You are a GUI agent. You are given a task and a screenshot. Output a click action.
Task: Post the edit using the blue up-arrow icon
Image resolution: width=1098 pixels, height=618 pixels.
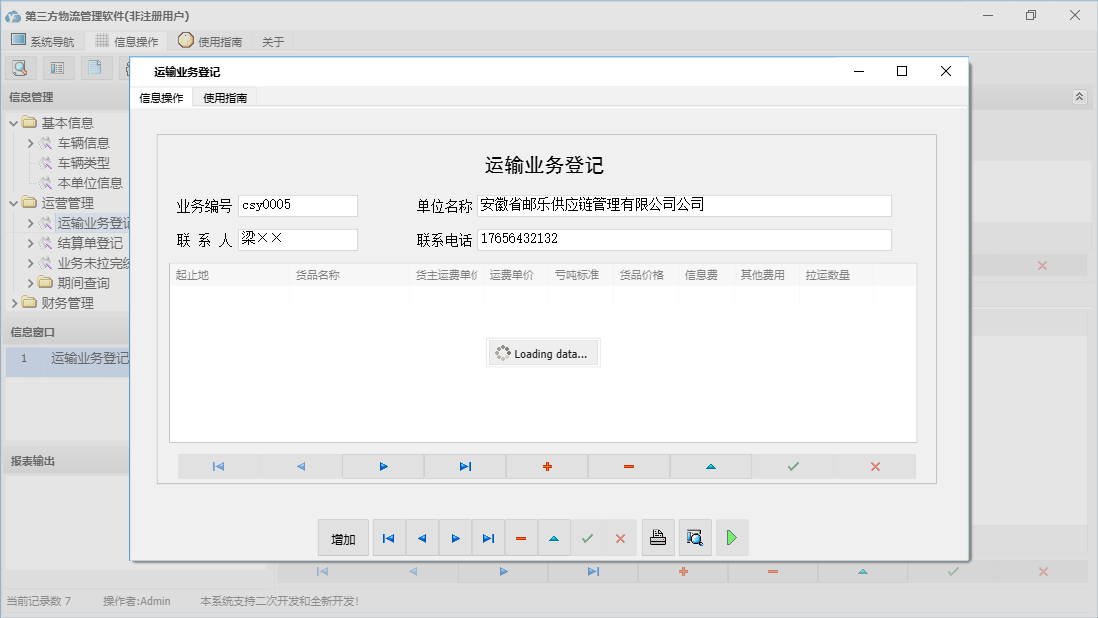coord(711,466)
